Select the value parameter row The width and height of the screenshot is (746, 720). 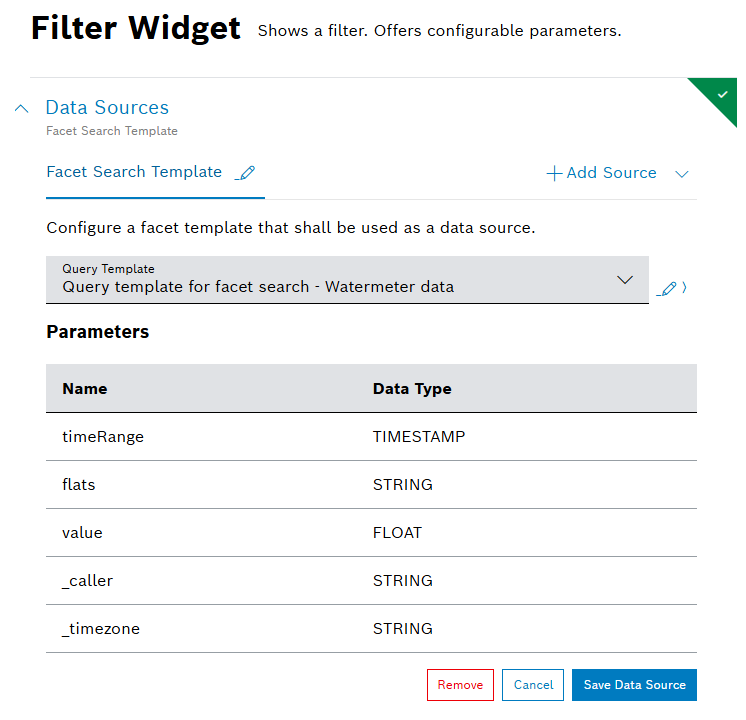coord(371,533)
